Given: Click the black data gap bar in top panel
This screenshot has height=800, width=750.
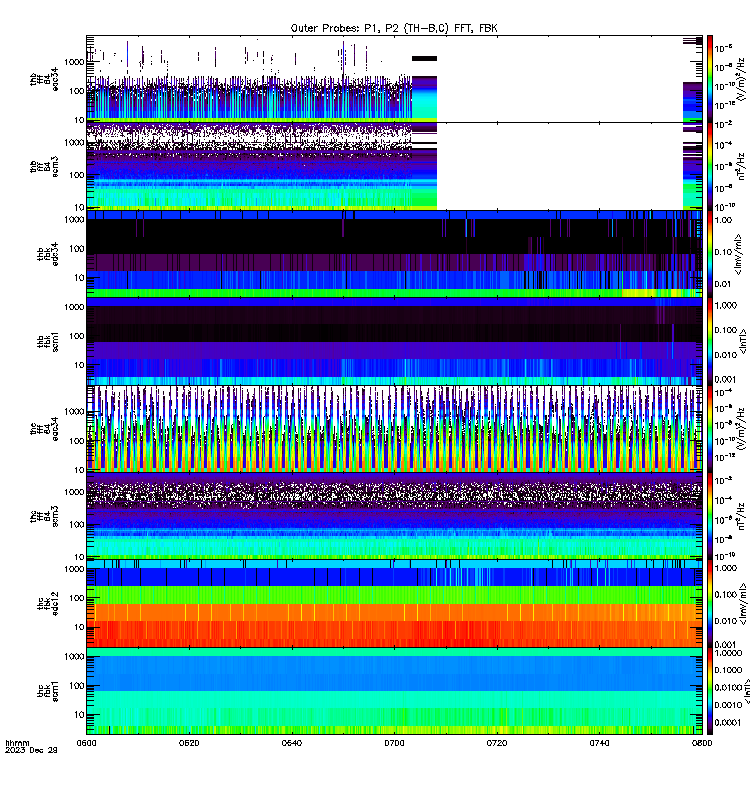Looking at the screenshot, I should 424,59.
